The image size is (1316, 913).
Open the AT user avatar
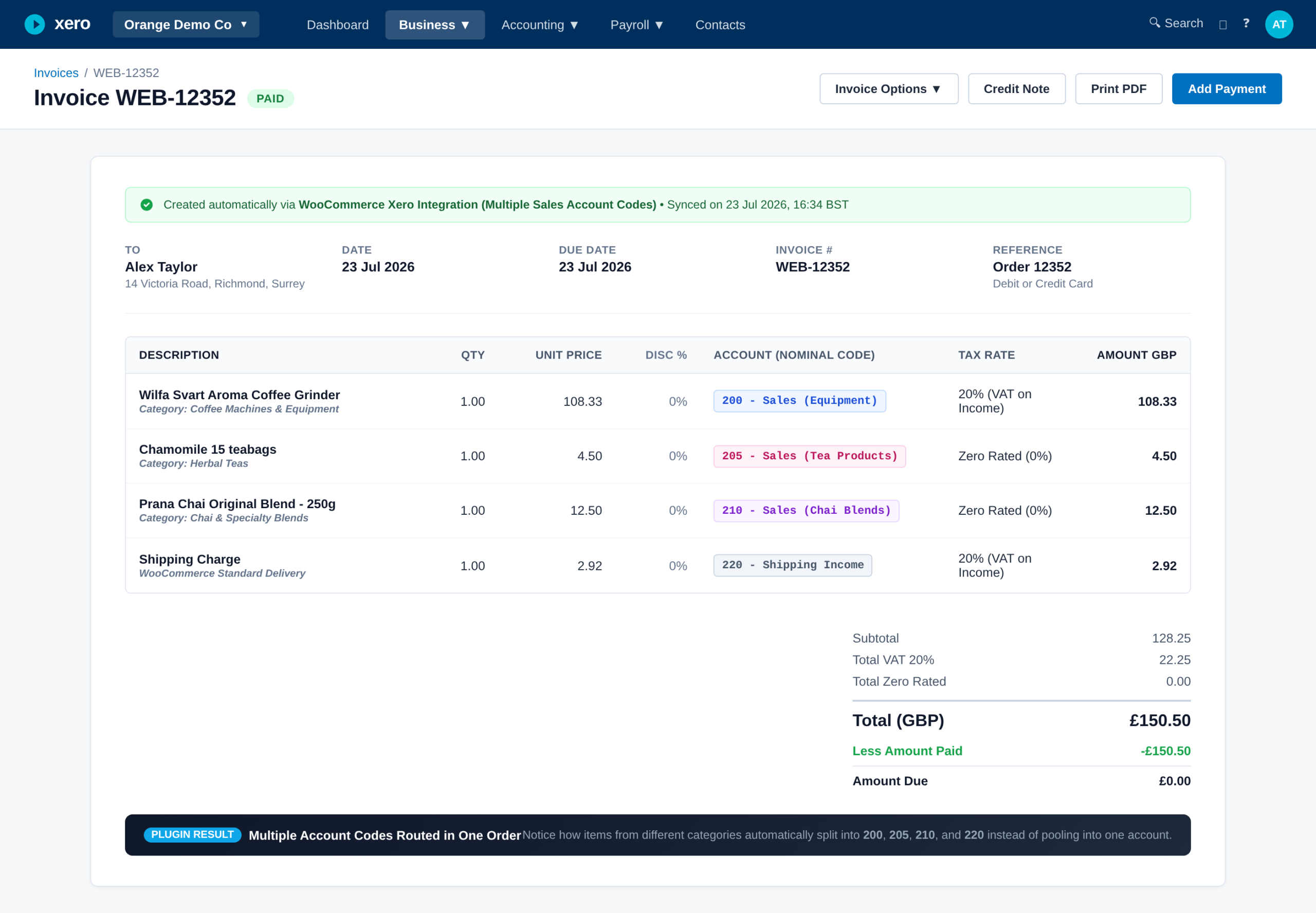[1279, 25]
